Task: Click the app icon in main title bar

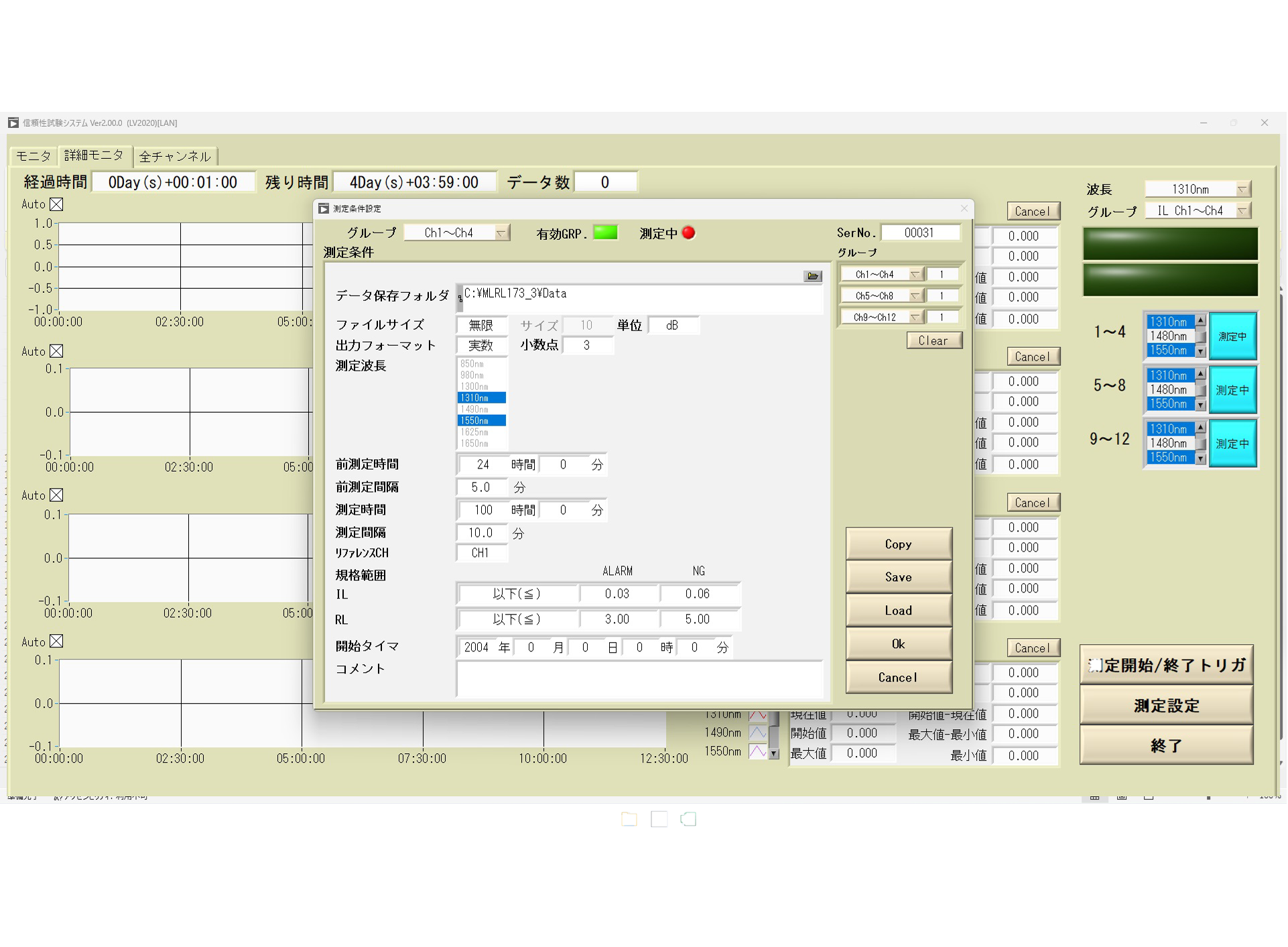Action: 13,123
